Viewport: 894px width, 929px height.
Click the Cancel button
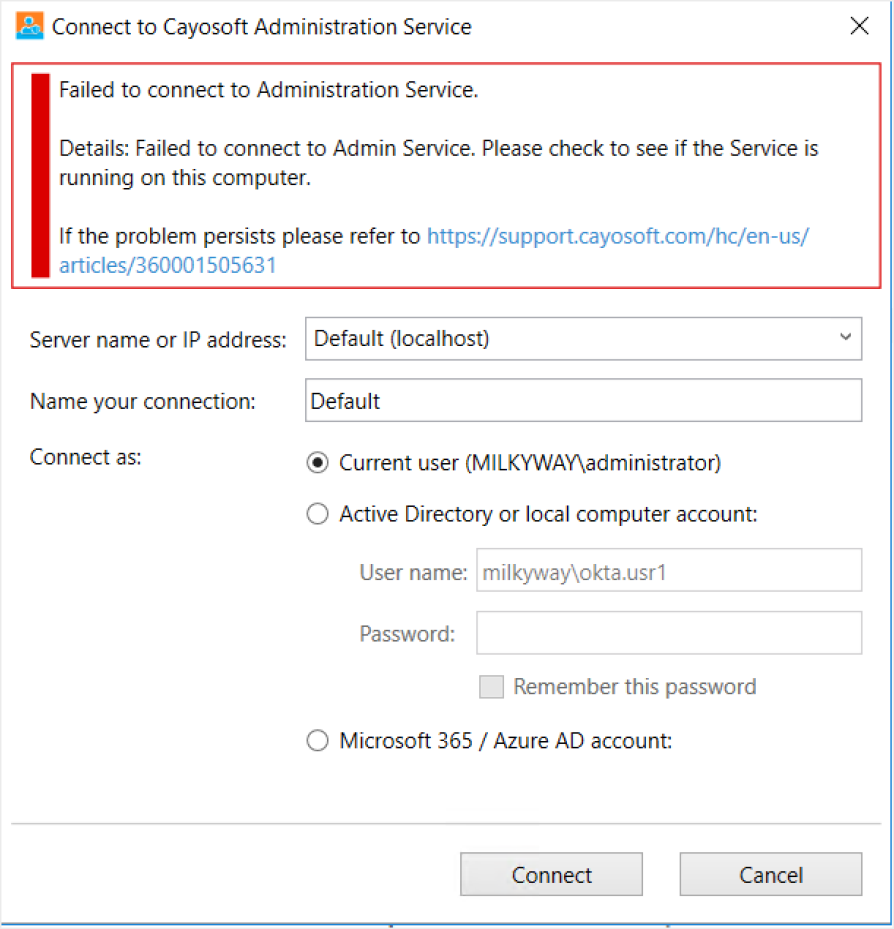click(771, 874)
